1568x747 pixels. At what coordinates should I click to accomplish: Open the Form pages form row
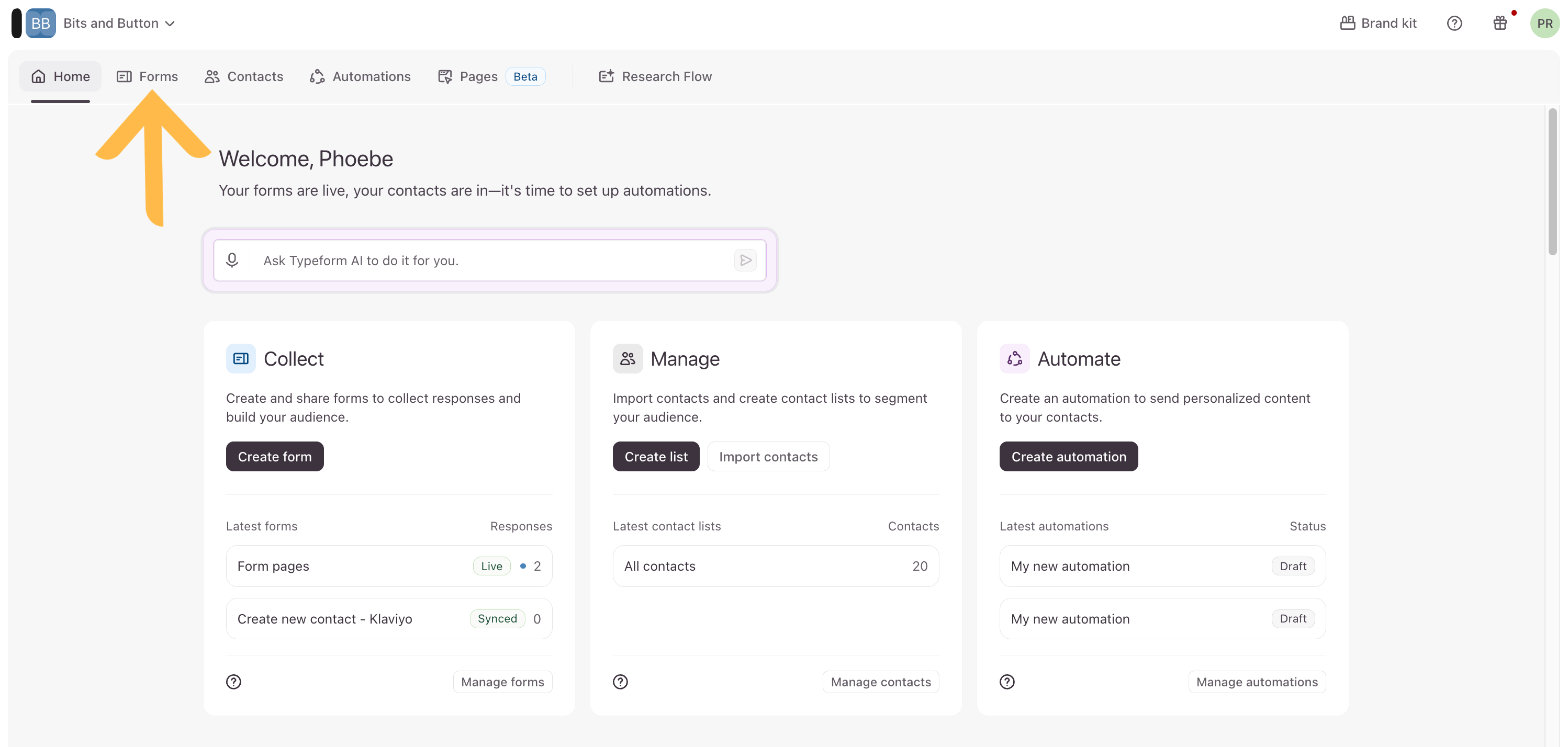pyautogui.click(x=389, y=567)
